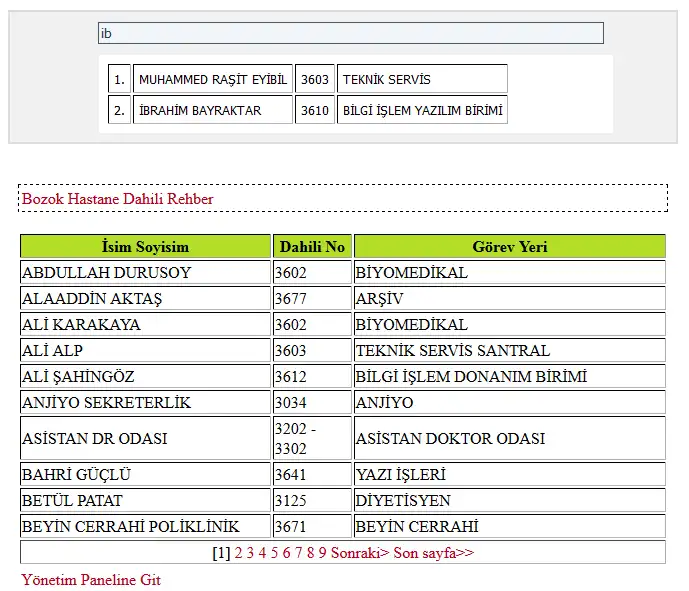Click the Sonraki> next page link
Screen dimensions: 689x591
tap(360, 552)
